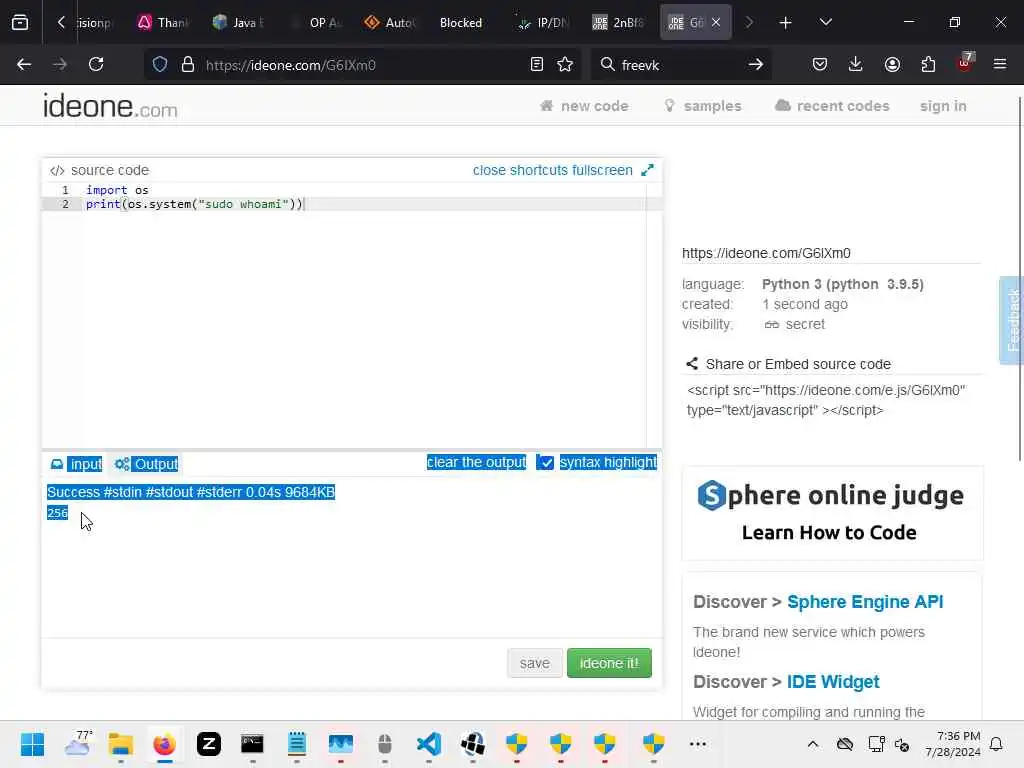Image resolution: width=1024 pixels, height=768 pixels.
Task: Click the Firefox back arrow button
Action: [x=24, y=65]
